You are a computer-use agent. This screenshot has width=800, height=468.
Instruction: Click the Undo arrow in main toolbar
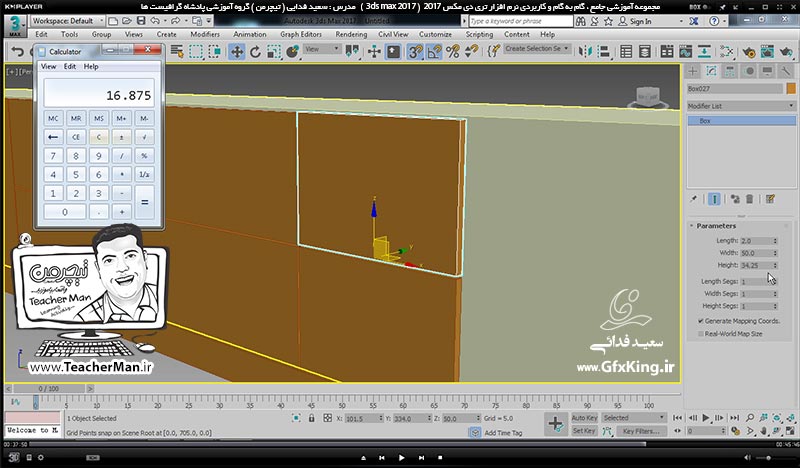click(x=18, y=52)
